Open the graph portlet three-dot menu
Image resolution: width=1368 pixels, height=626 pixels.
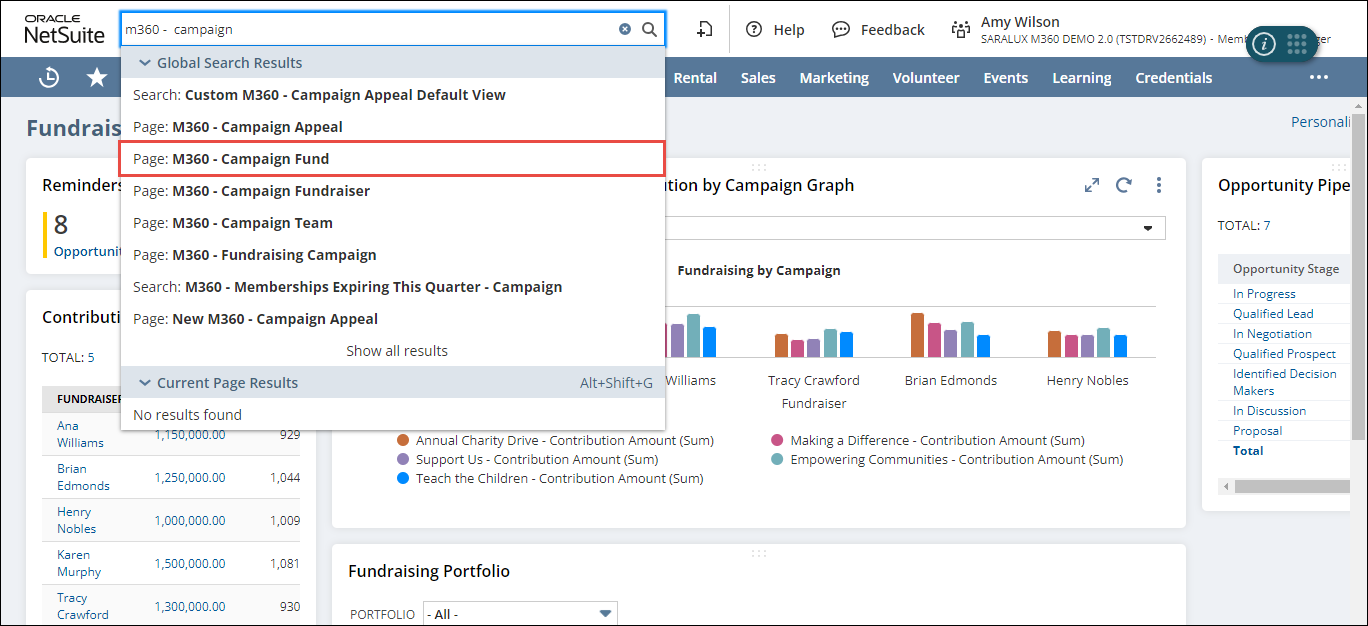click(1159, 185)
